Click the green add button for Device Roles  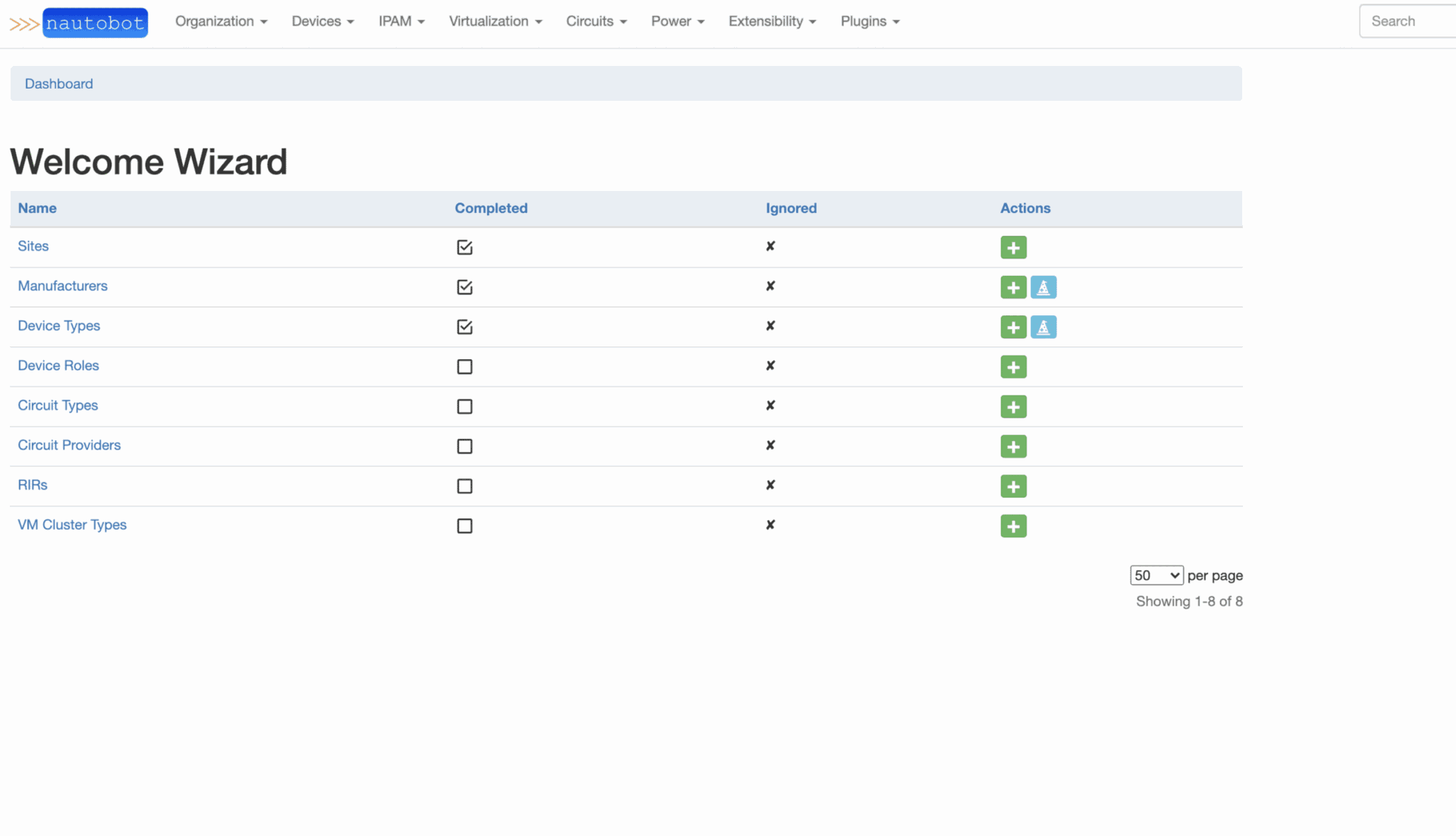pyautogui.click(x=1013, y=367)
